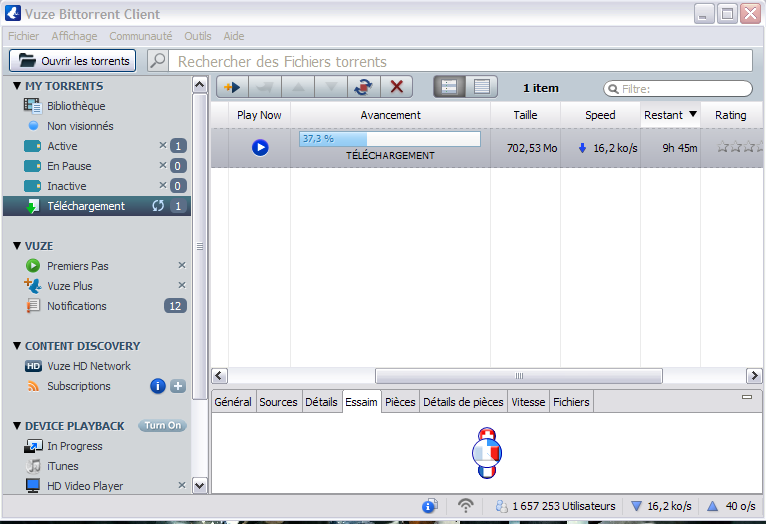This screenshot has height=524, width=766.
Task: Click the star rating for the torrent
Action: 740,147
